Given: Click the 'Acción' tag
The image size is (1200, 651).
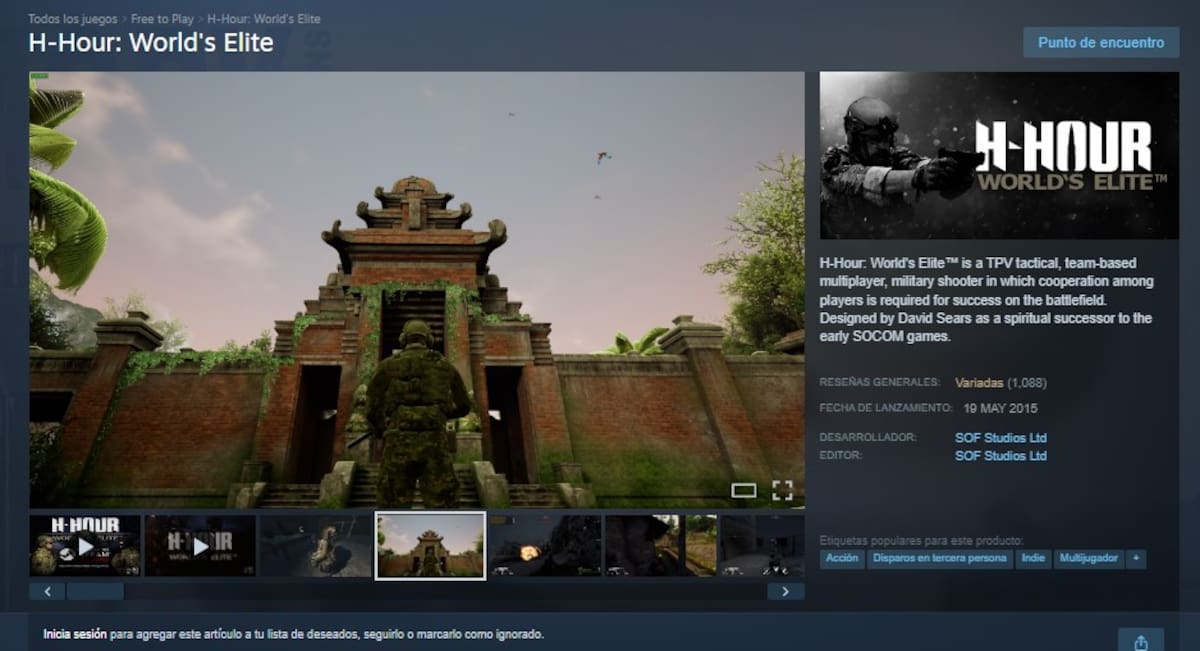Looking at the screenshot, I should [x=842, y=558].
